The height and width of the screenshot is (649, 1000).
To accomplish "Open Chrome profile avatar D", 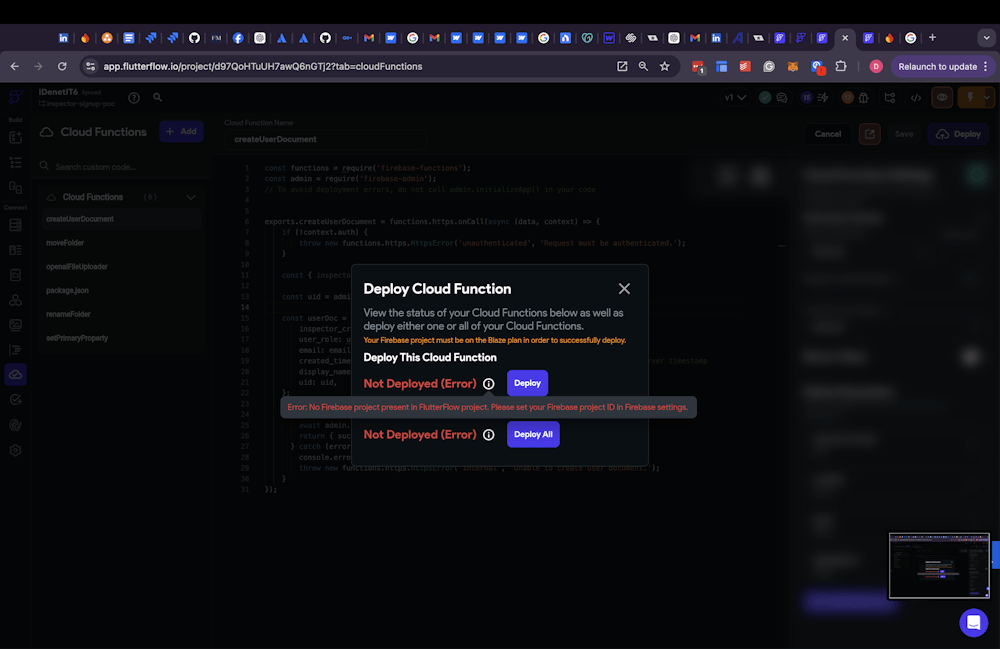I will [876, 66].
